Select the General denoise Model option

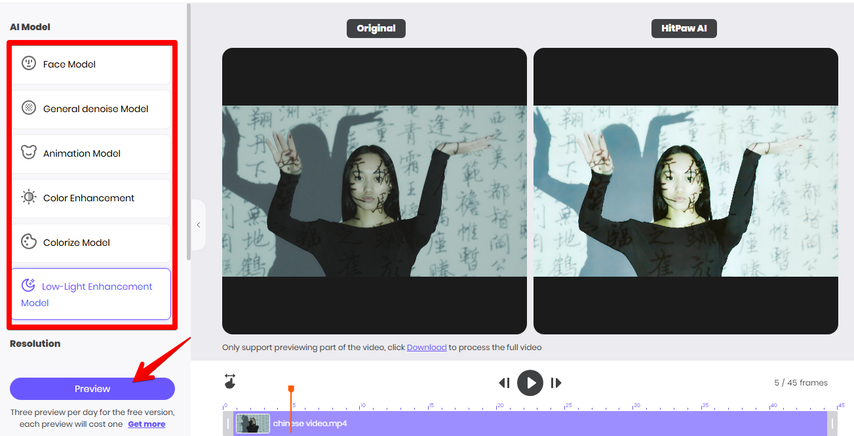click(x=91, y=108)
